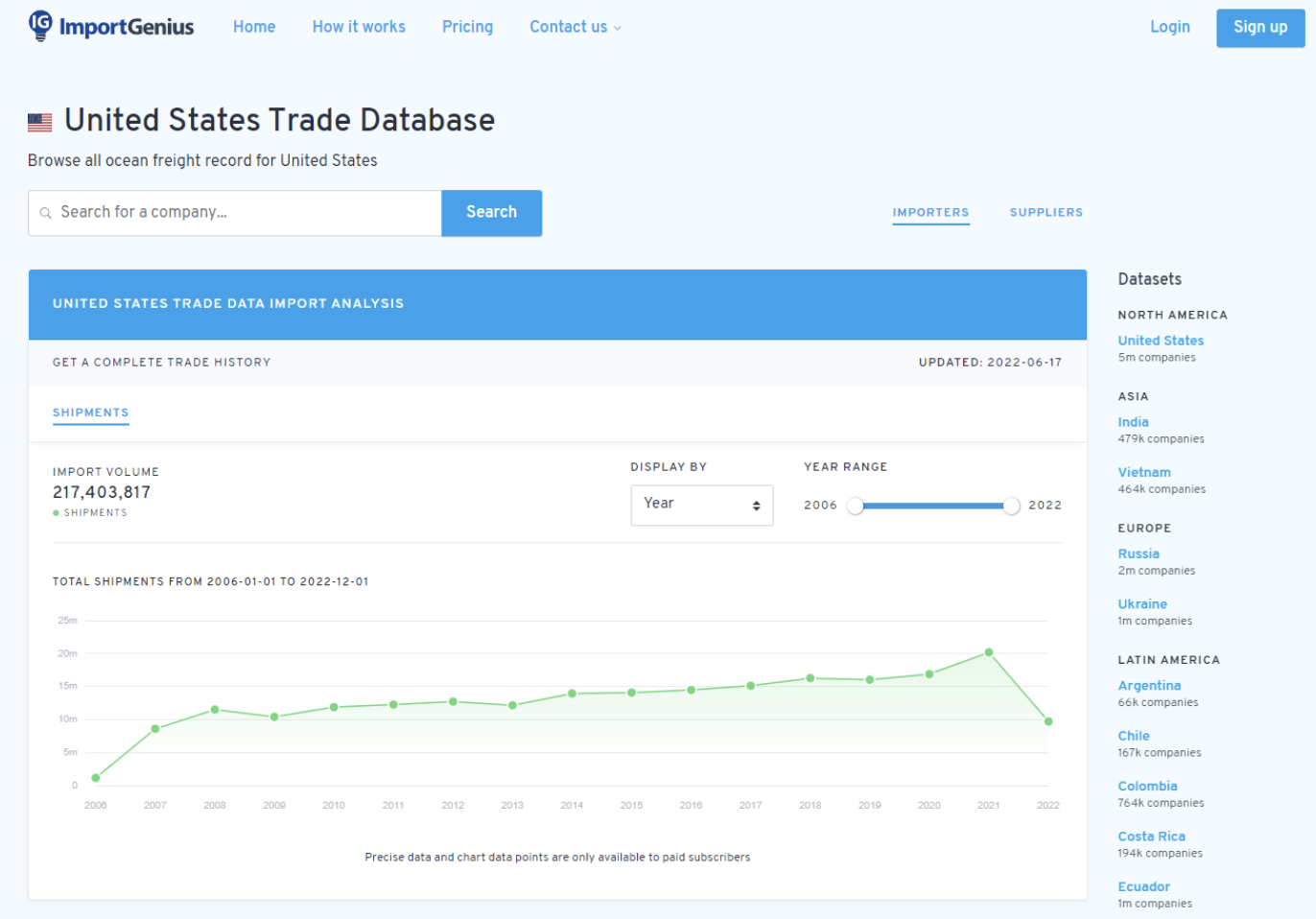Viewport: 1316px width, 919px height.
Task: Switch to the Importers tab
Action: pos(930,213)
